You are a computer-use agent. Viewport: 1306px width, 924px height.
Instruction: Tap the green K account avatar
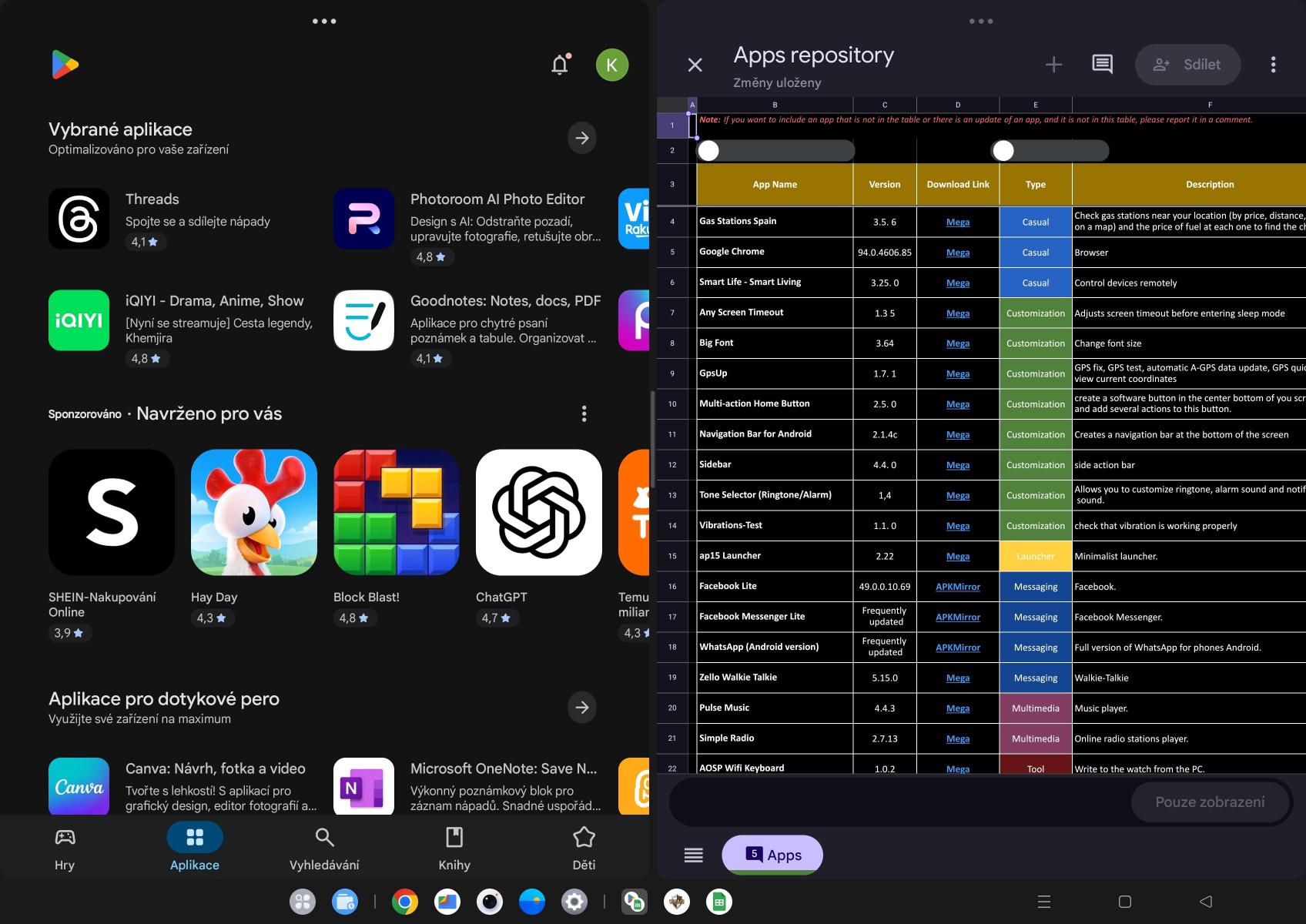(612, 65)
